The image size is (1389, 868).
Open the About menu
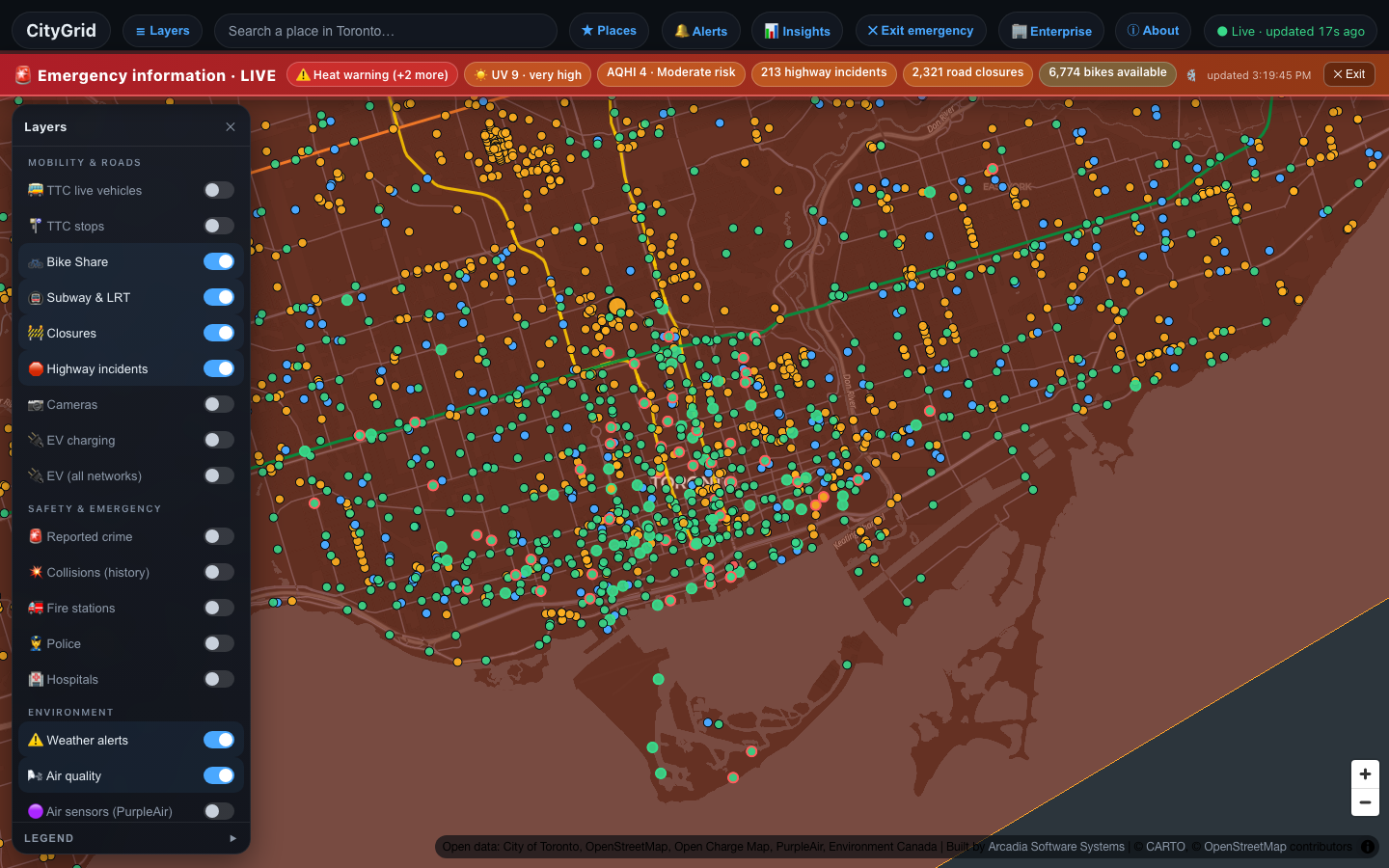click(1153, 31)
